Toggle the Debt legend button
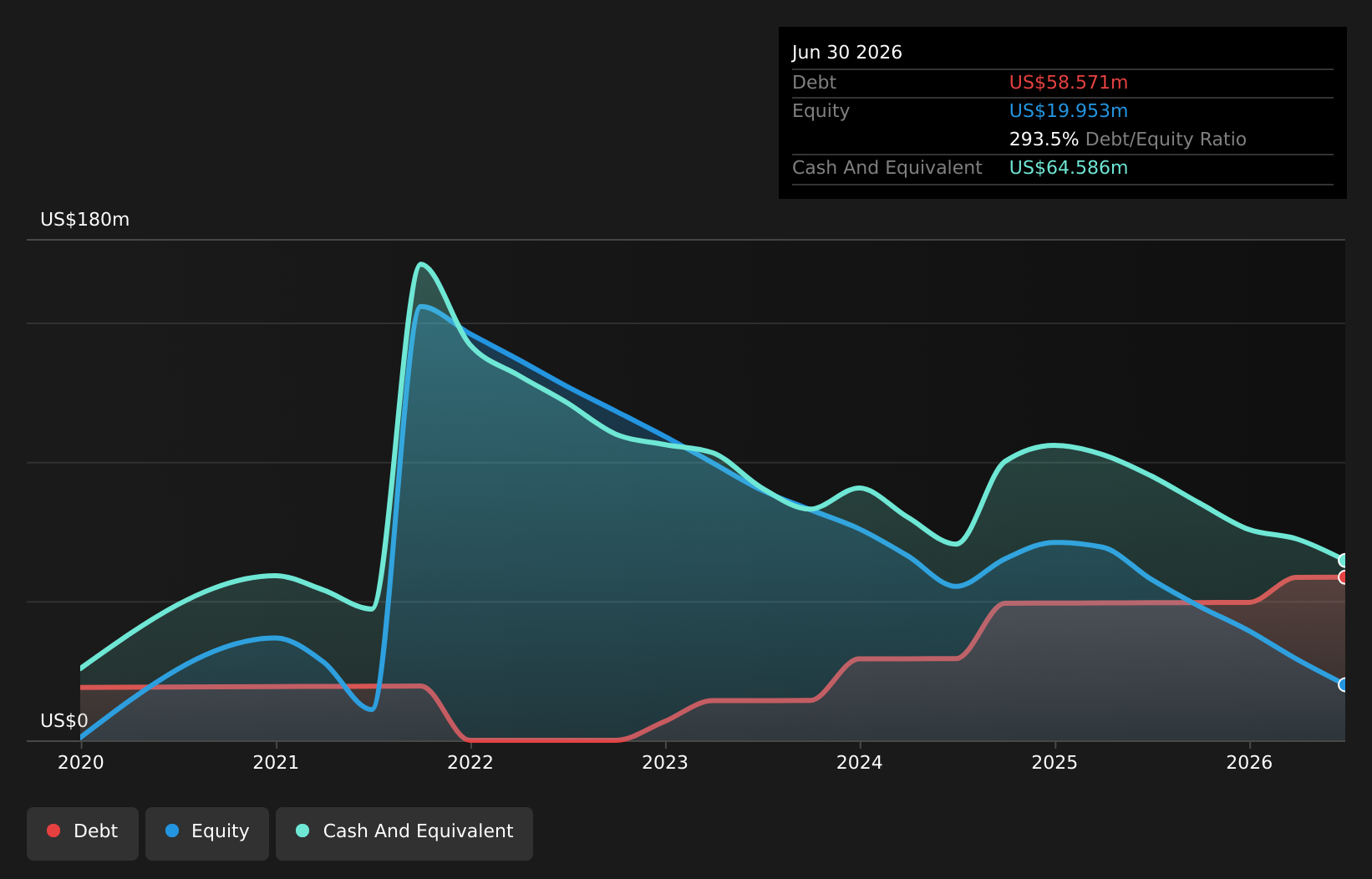1372x879 pixels. tap(83, 833)
